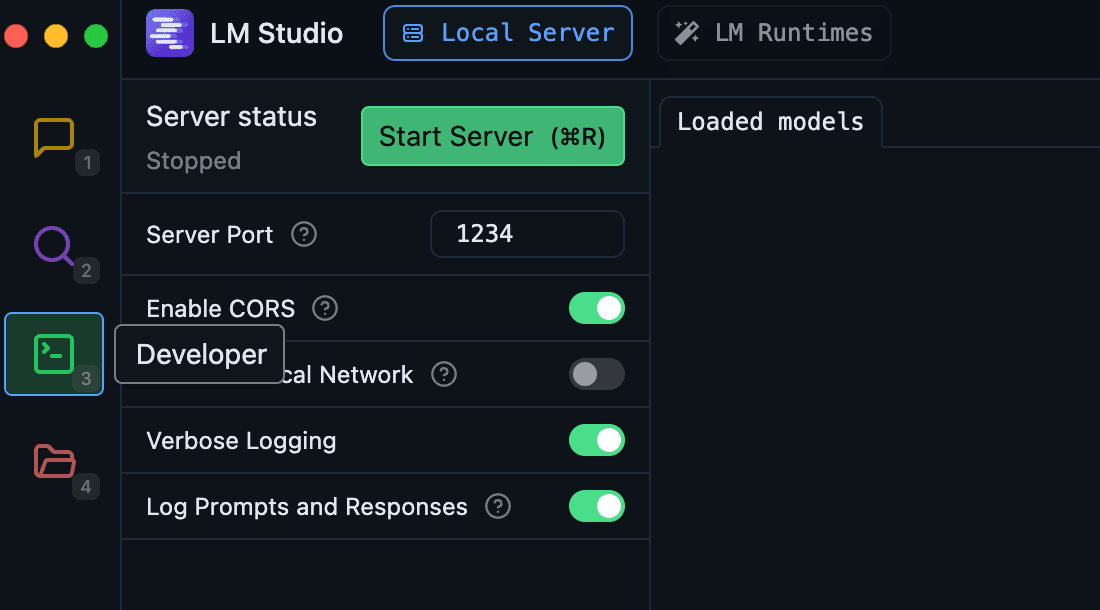Start the server
Viewport: 1100px width, 610px height.
[x=492, y=136]
